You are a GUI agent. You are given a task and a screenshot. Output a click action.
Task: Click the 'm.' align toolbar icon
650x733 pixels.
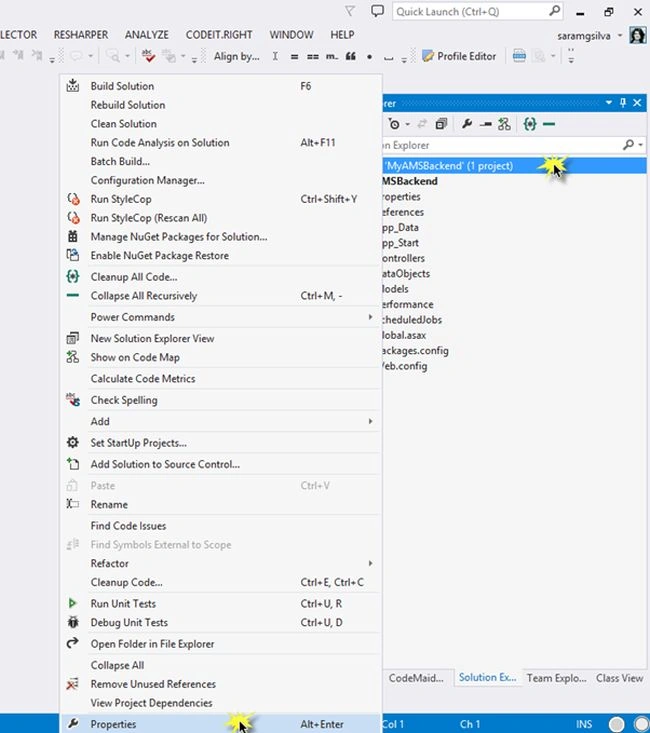(x=332, y=57)
